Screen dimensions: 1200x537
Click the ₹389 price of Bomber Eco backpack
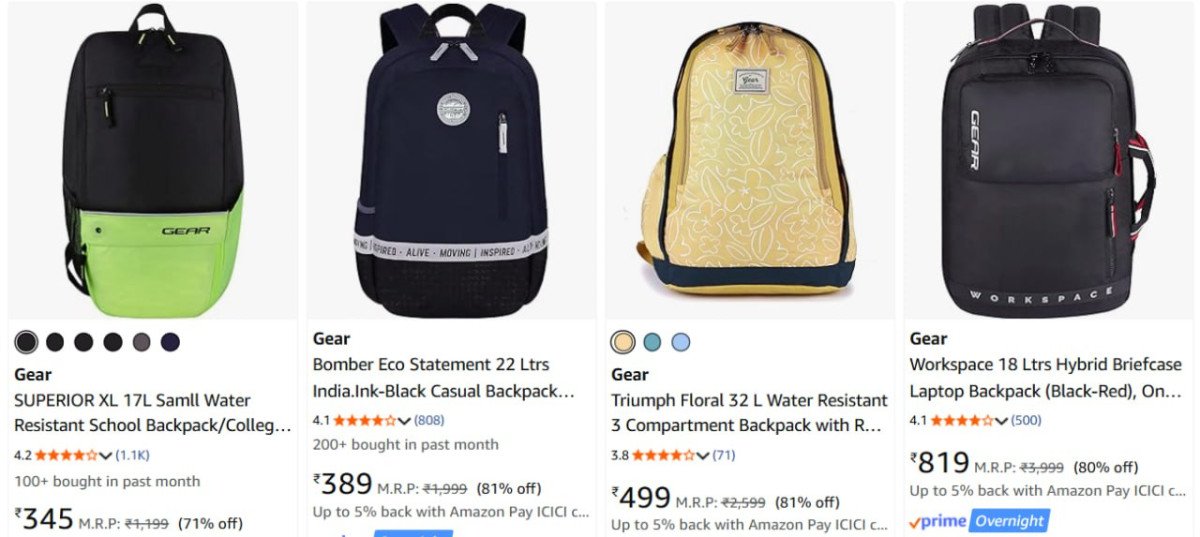click(343, 485)
